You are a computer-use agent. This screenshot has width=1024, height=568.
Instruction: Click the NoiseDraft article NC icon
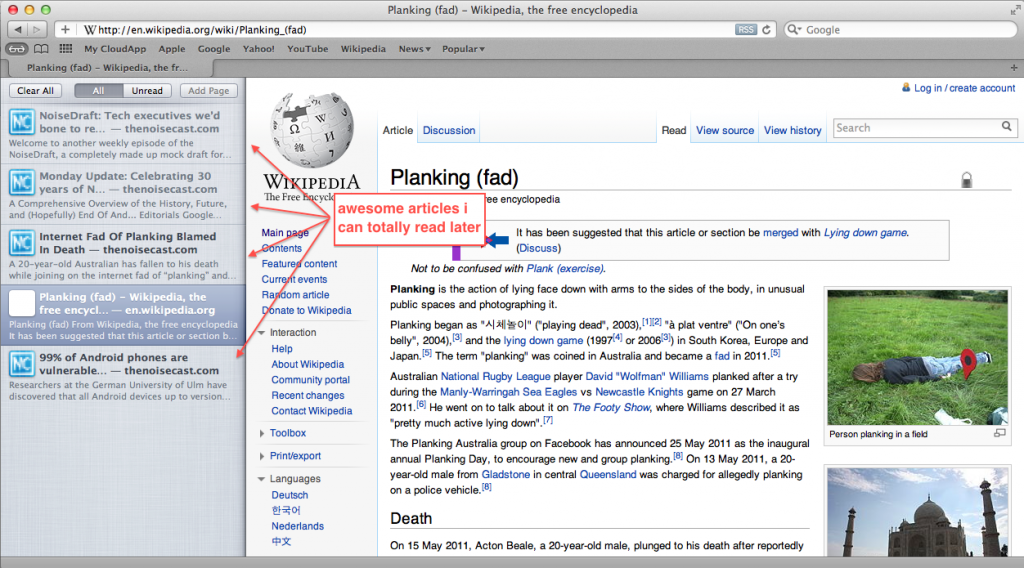[22, 122]
